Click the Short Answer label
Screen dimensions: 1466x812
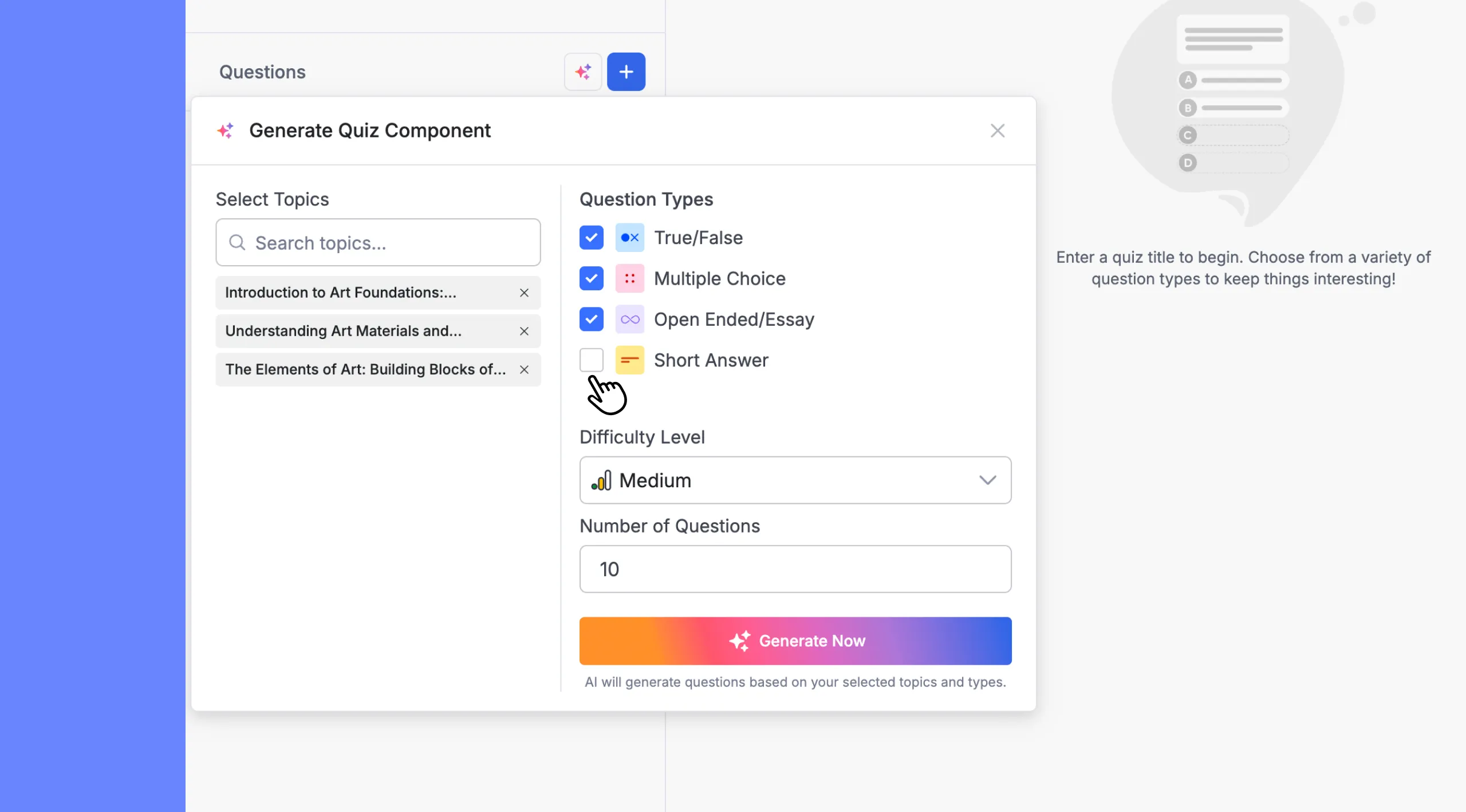[711, 360]
